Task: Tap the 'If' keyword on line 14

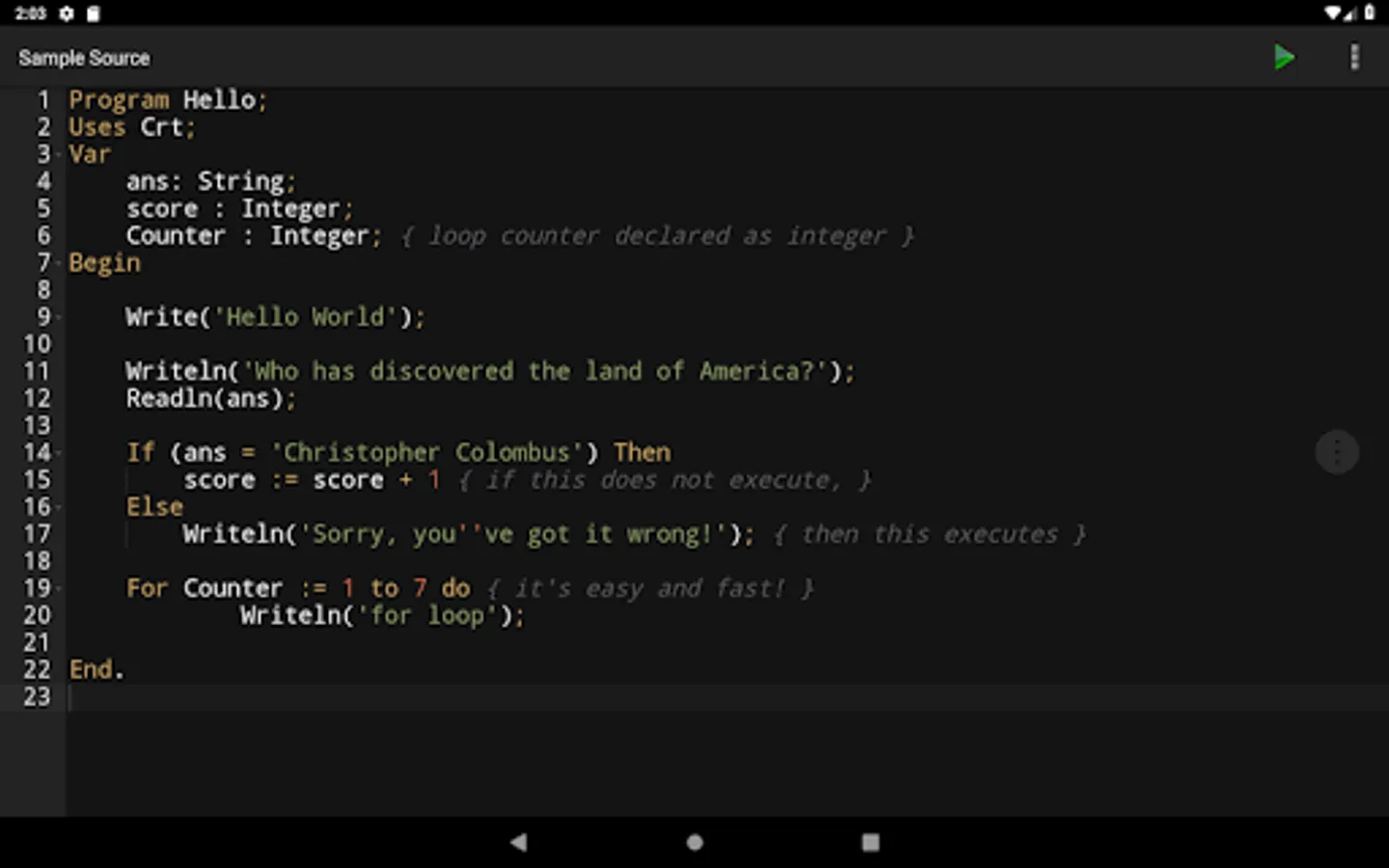Action: [x=141, y=452]
